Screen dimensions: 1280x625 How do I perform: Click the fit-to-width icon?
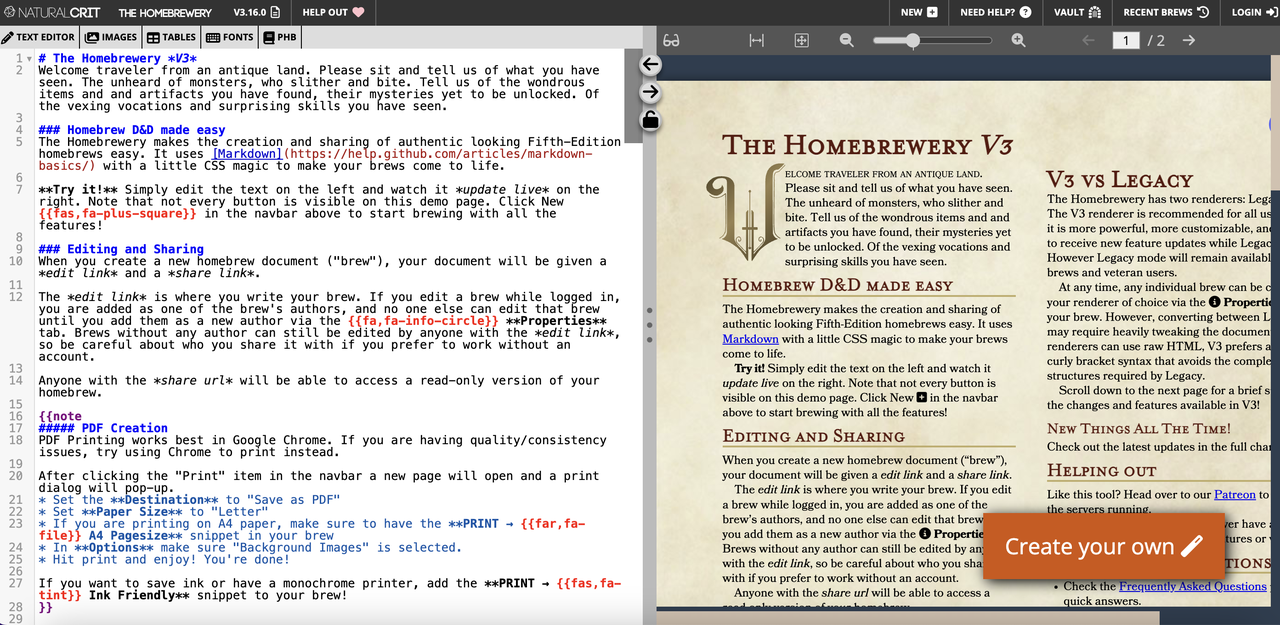[x=757, y=40]
